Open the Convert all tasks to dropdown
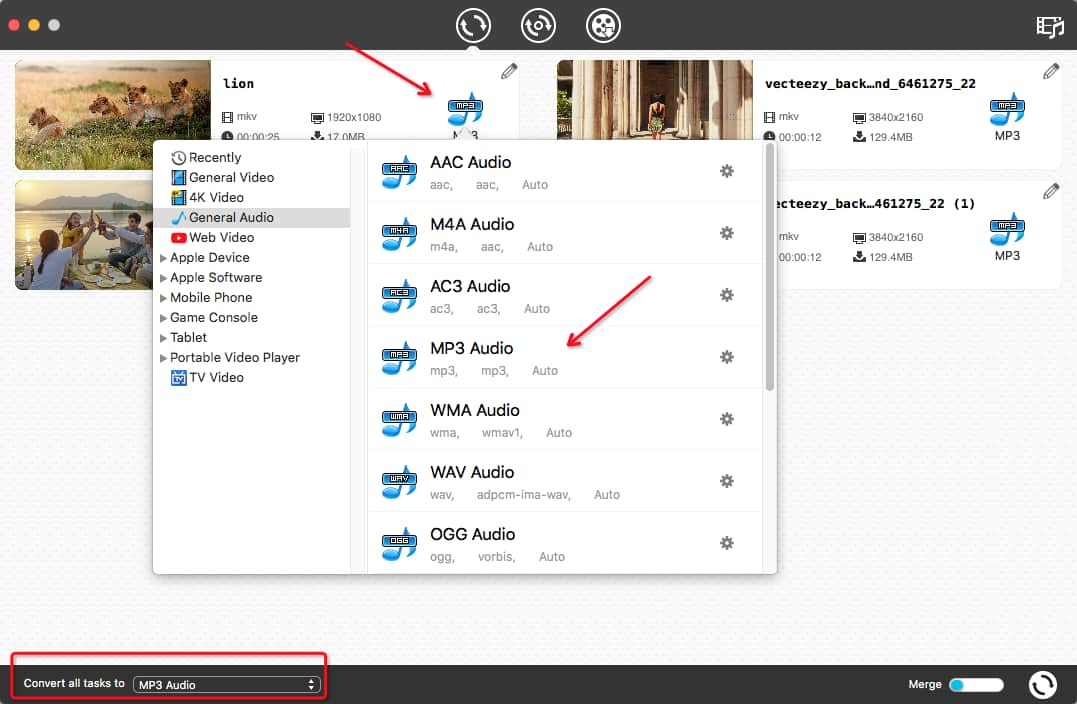This screenshot has height=704, width=1077. [227, 685]
